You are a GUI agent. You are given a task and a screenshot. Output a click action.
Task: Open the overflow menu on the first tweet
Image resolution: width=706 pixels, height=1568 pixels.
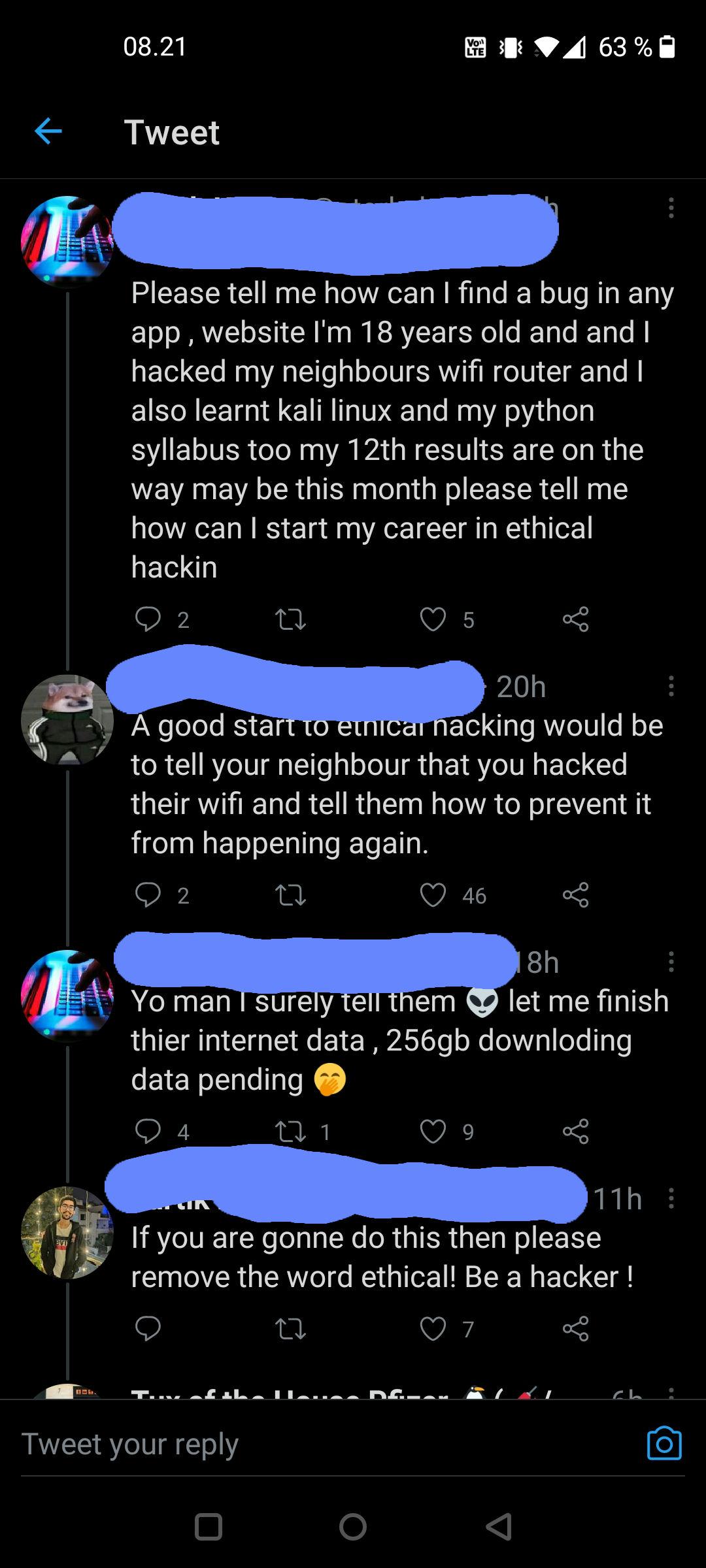click(671, 208)
